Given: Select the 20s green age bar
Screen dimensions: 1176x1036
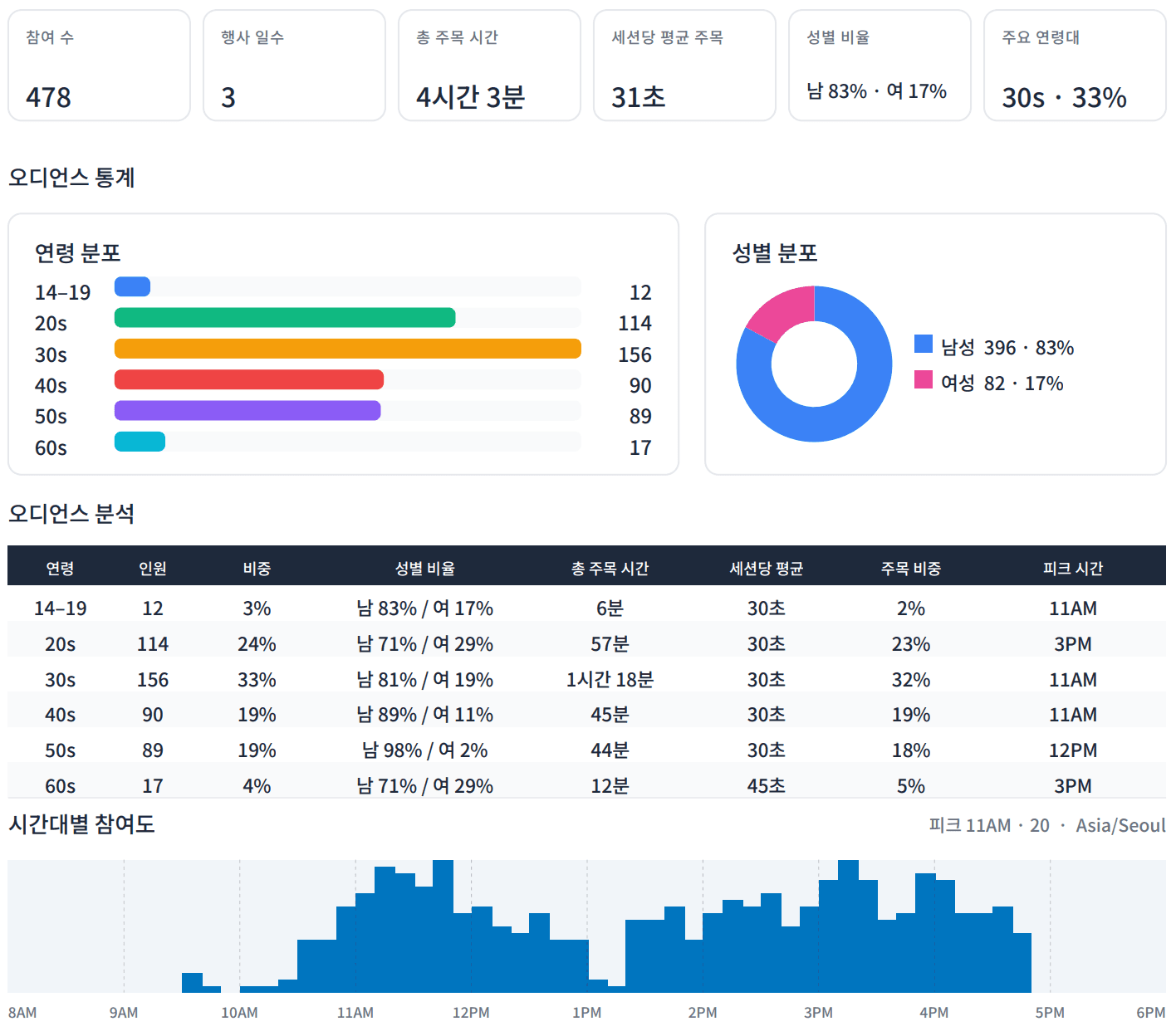Looking at the screenshot, I should click(285, 318).
